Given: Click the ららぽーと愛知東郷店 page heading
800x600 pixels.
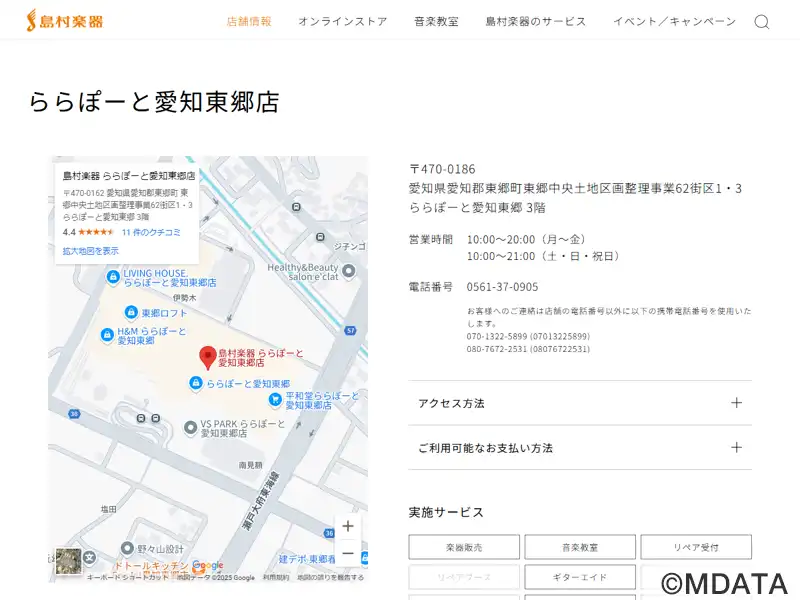Looking at the screenshot, I should pyautogui.click(x=154, y=102).
